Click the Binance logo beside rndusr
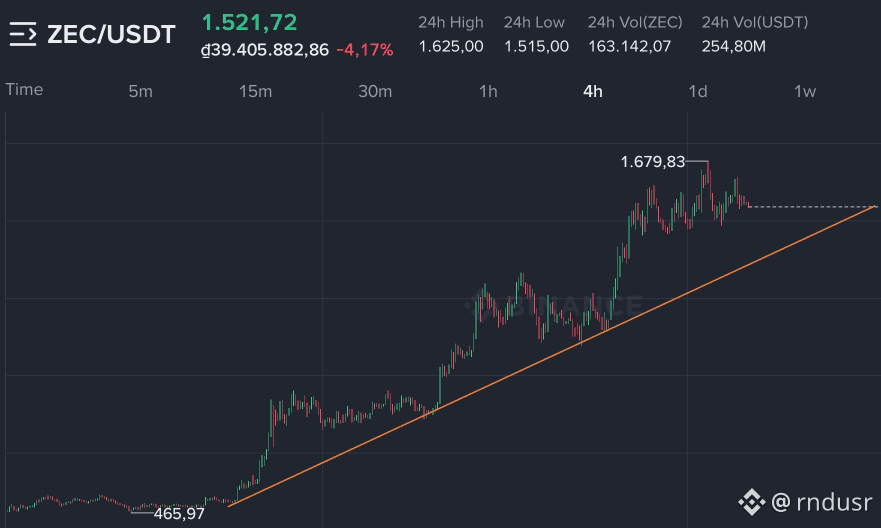The image size is (881, 528). pyautogui.click(x=751, y=502)
